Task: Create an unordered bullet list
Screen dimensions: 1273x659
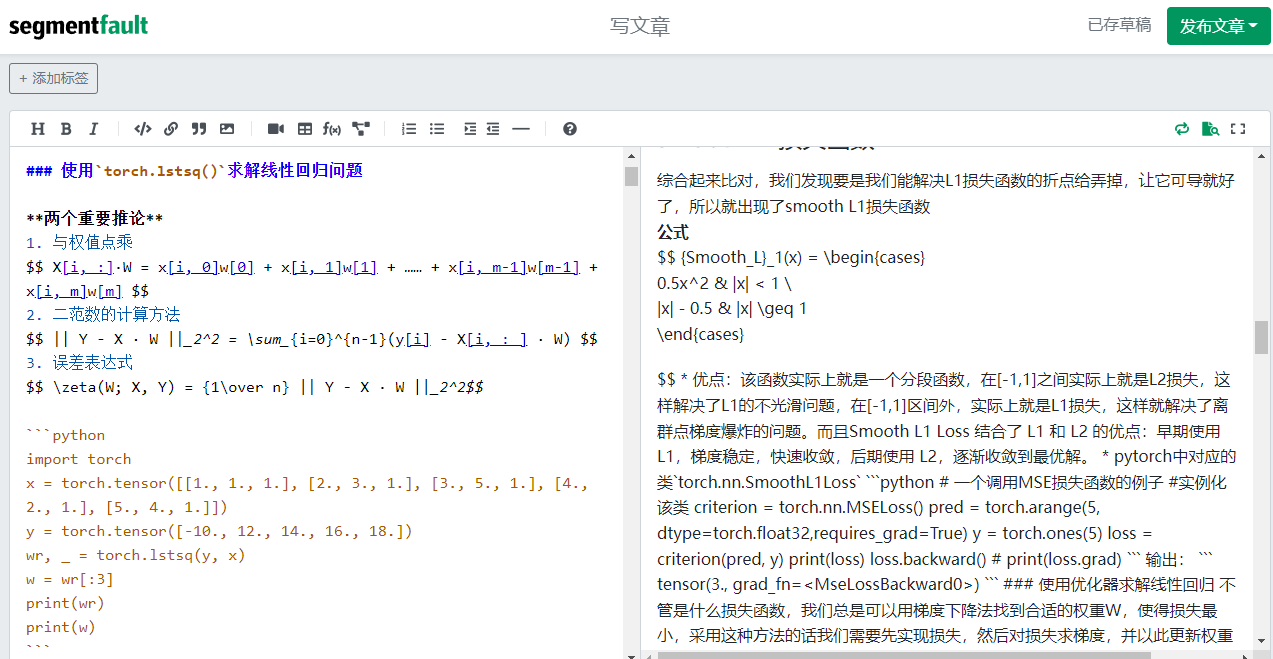Action: [x=437, y=129]
